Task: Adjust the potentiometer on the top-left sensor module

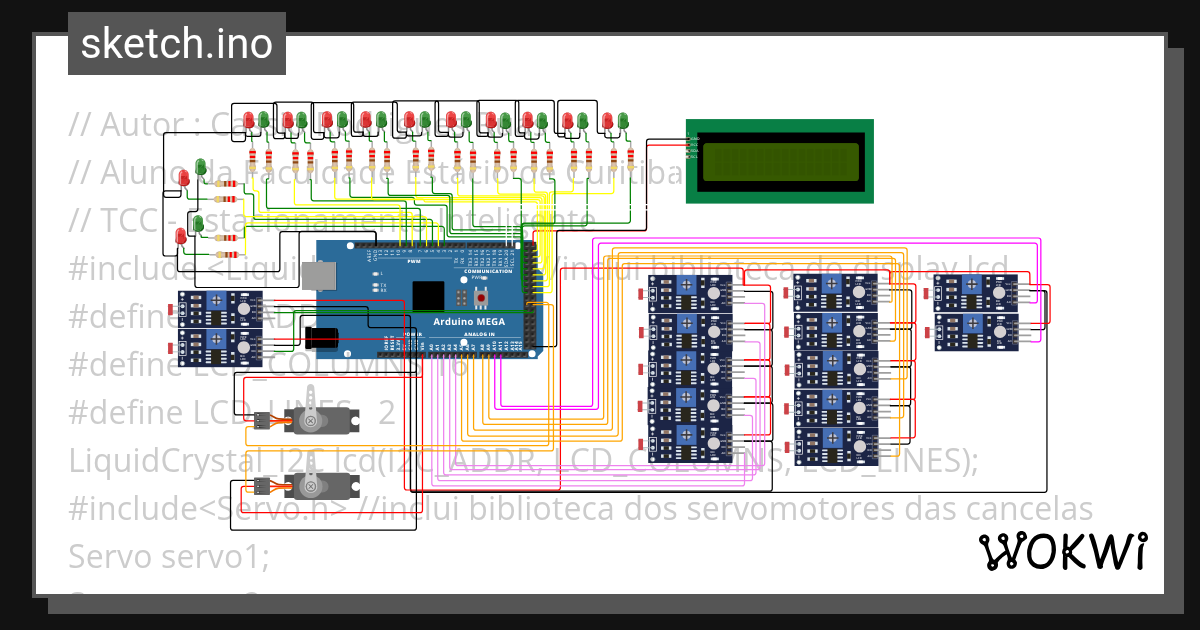Action: (x=216, y=301)
